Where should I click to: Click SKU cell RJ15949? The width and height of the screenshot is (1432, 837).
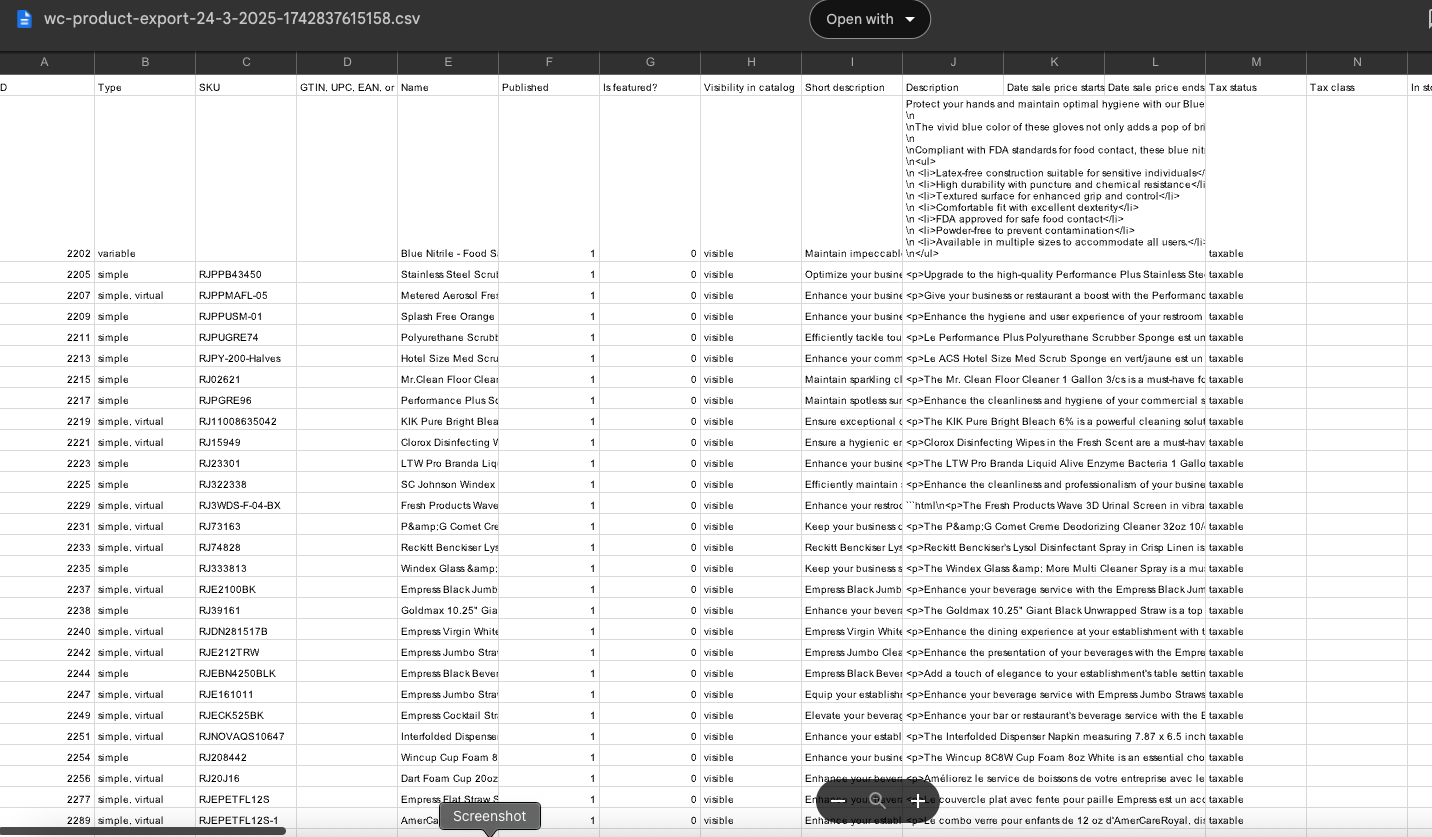click(x=246, y=442)
